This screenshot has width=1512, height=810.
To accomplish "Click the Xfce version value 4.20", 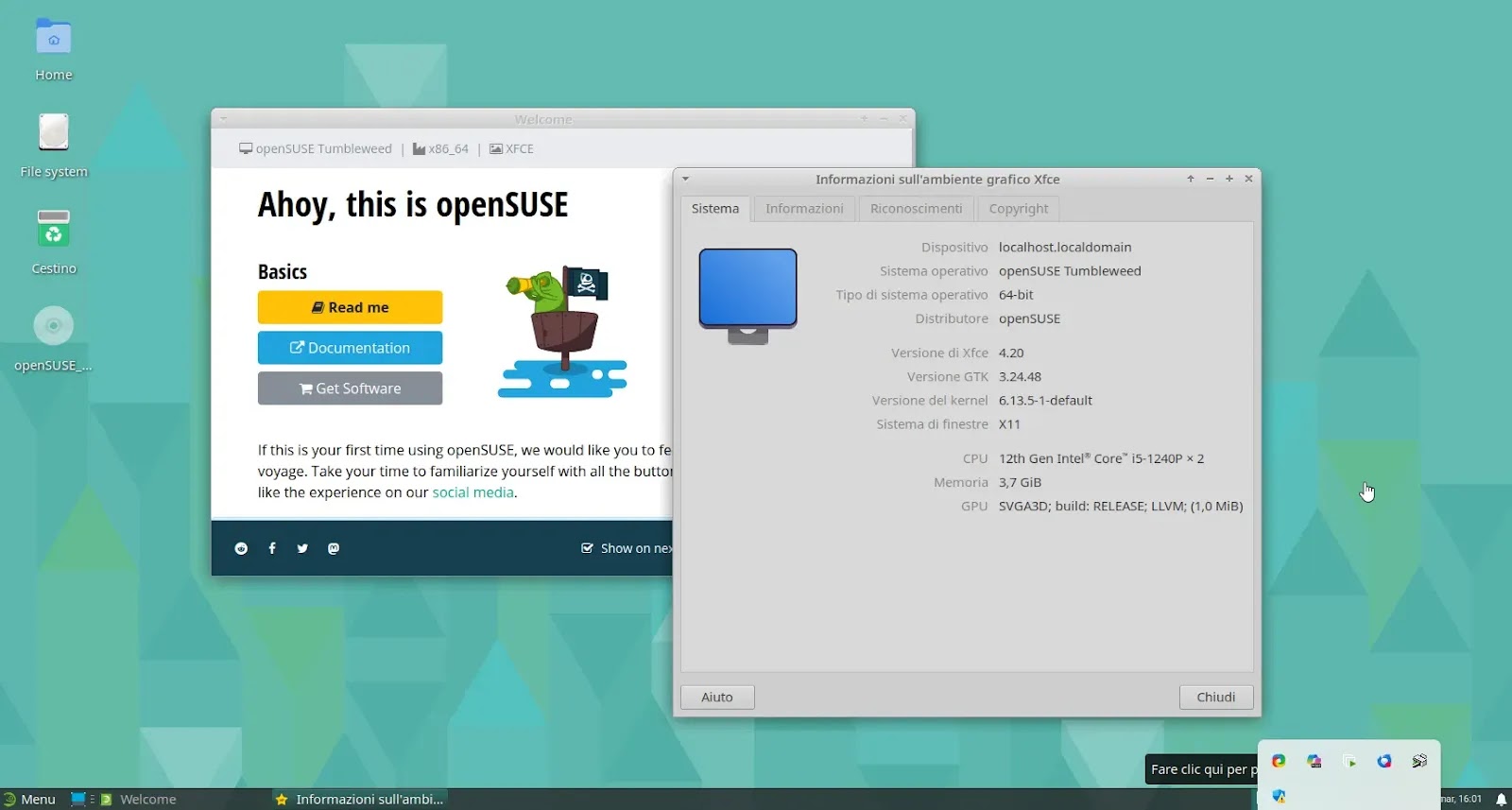I will tap(1011, 353).
